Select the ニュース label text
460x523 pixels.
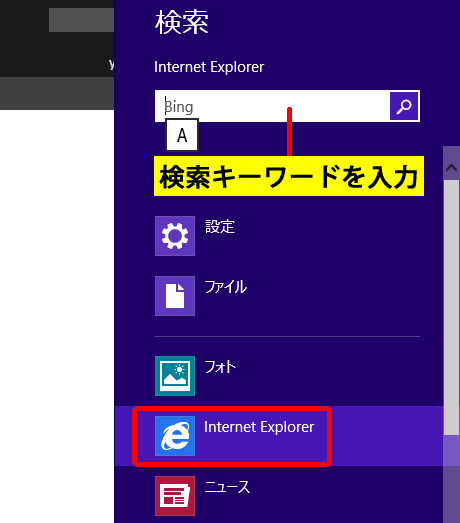point(227,487)
